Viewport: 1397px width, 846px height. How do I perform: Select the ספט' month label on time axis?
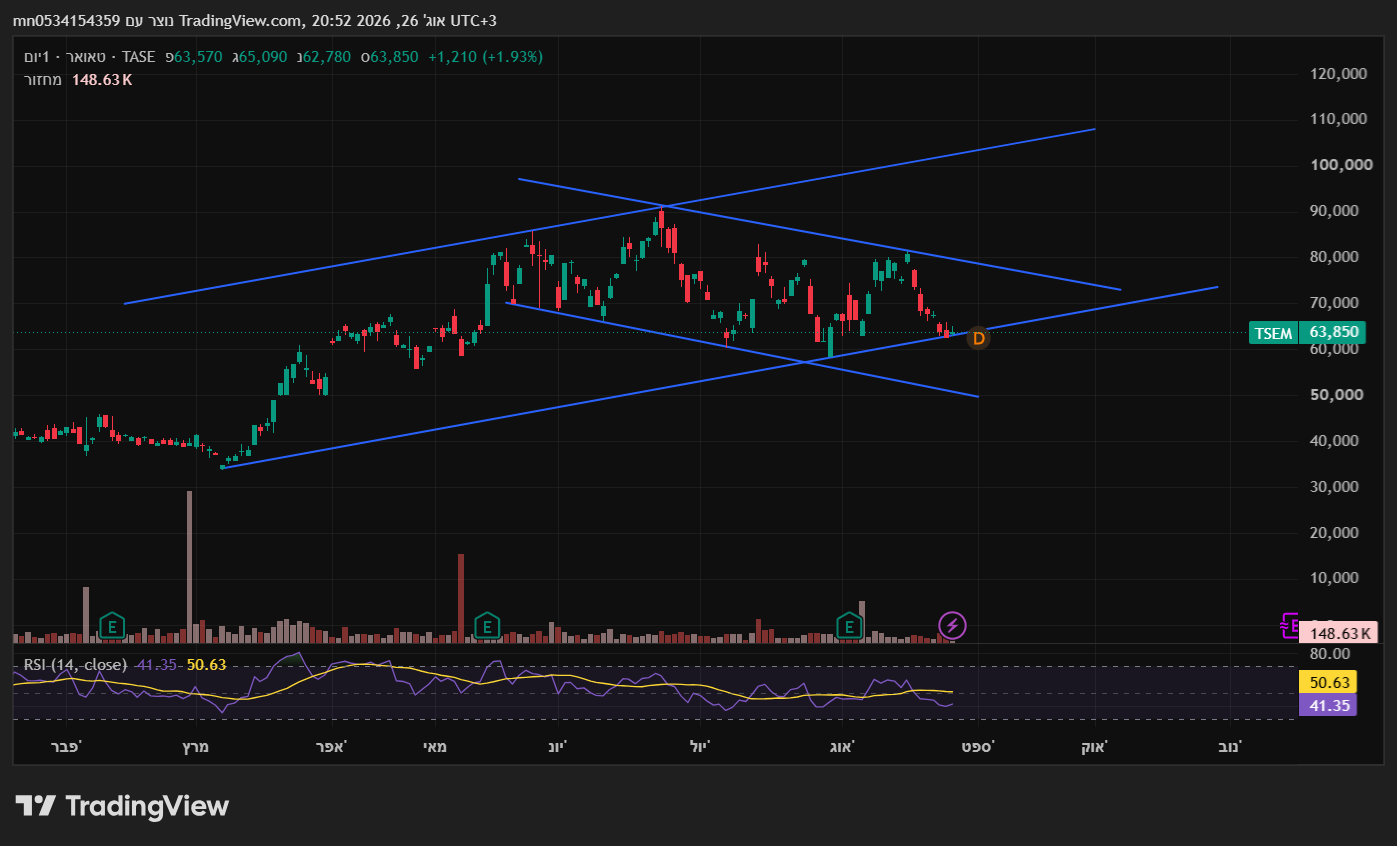coord(978,746)
